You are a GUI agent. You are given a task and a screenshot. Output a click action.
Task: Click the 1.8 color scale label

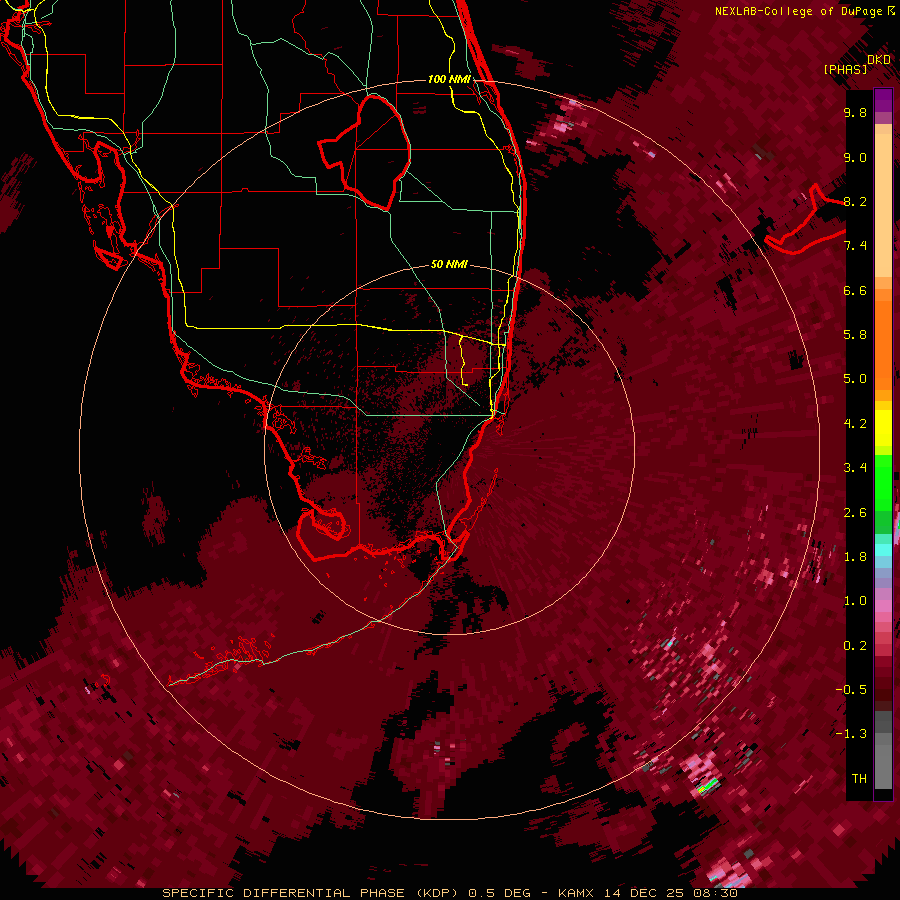(855, 557)
